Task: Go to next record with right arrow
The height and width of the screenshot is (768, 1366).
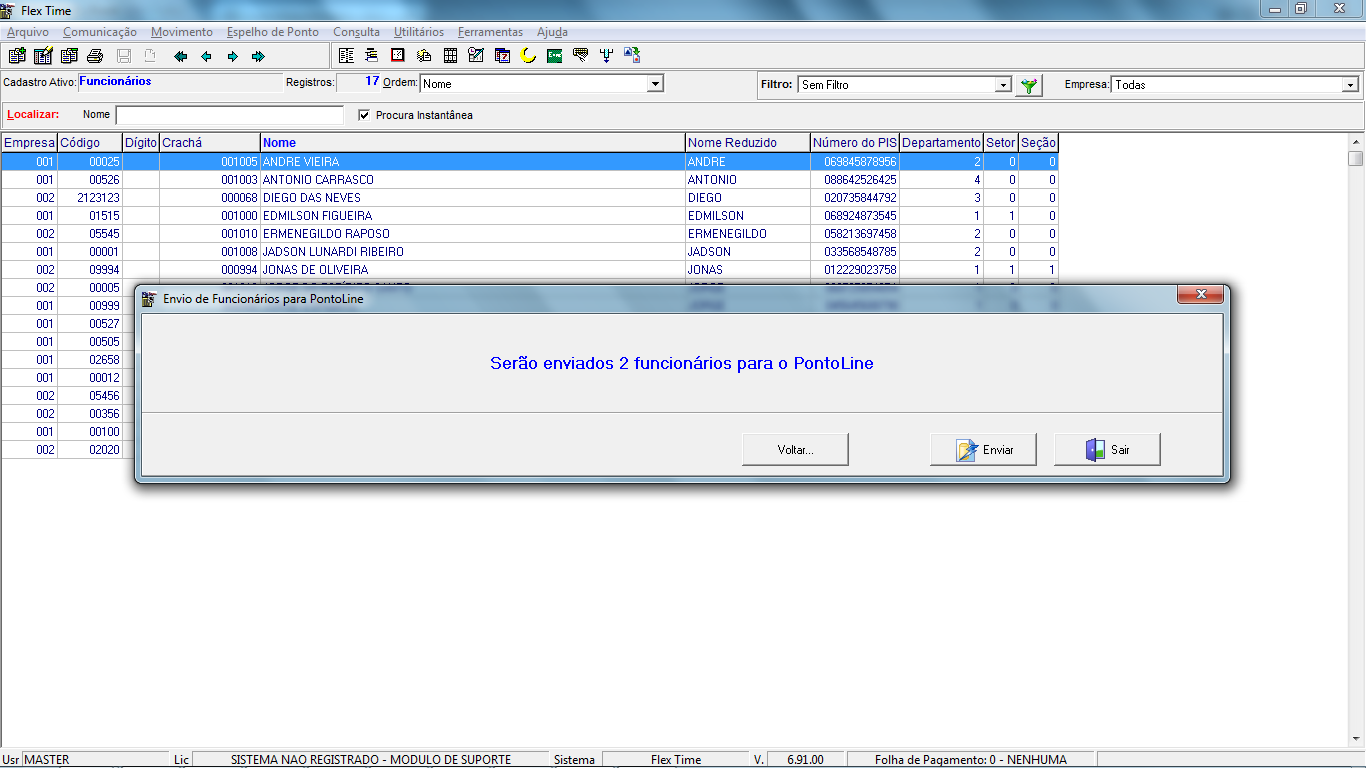Action: [x=233, y=56]
